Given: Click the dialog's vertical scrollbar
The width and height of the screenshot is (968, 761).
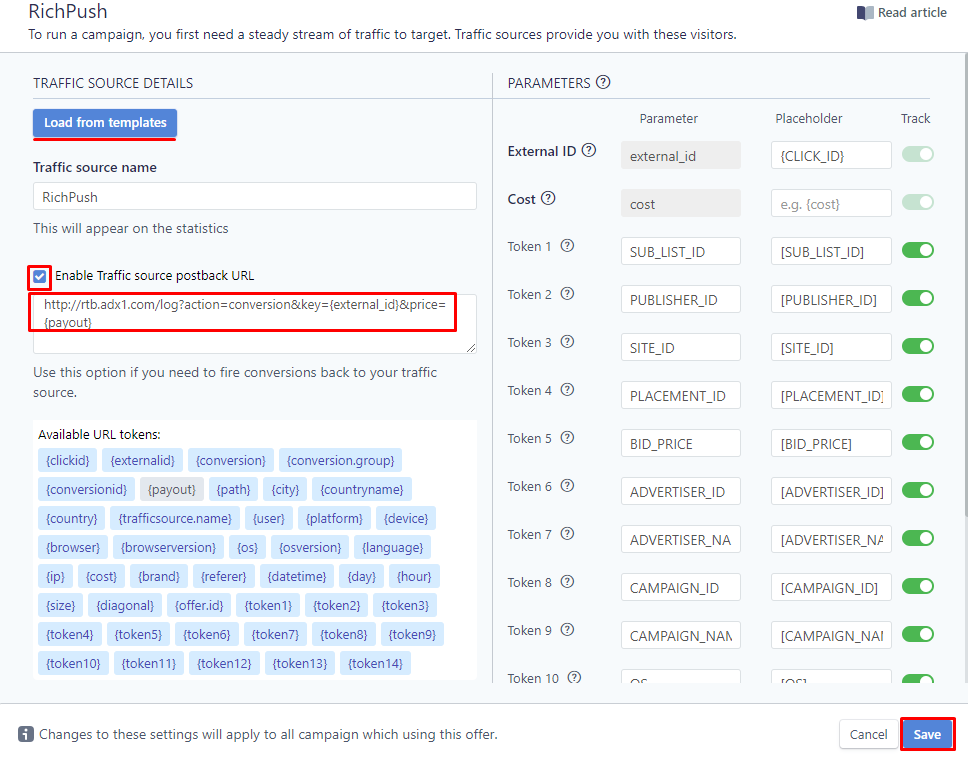Looking at the screenshot, I should (x=966, y=284).
